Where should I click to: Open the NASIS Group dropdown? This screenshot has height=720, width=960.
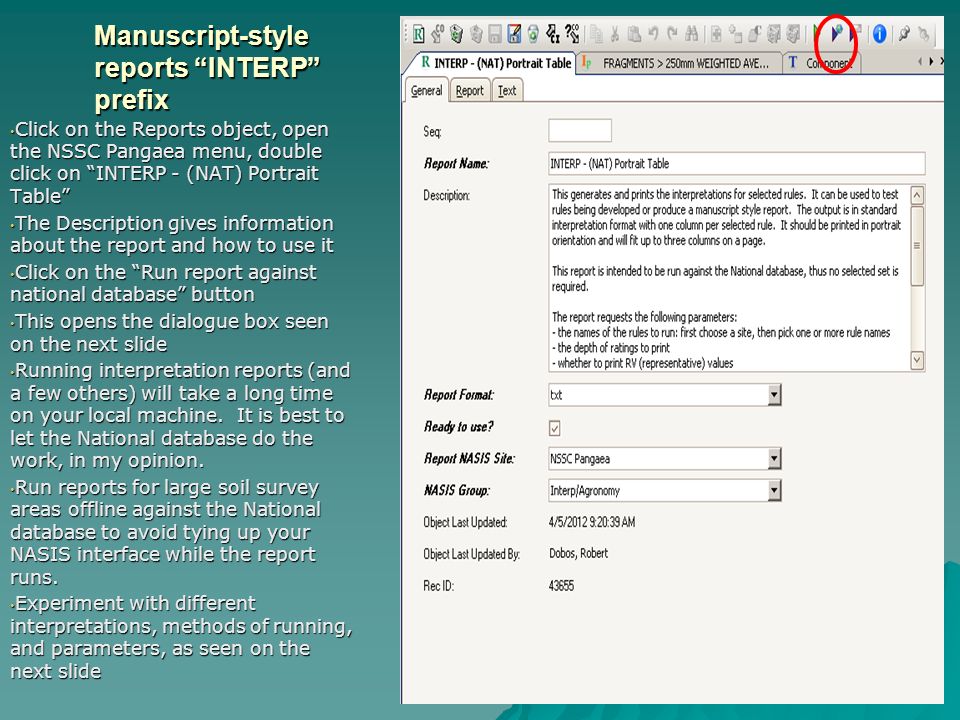(774, 490)
